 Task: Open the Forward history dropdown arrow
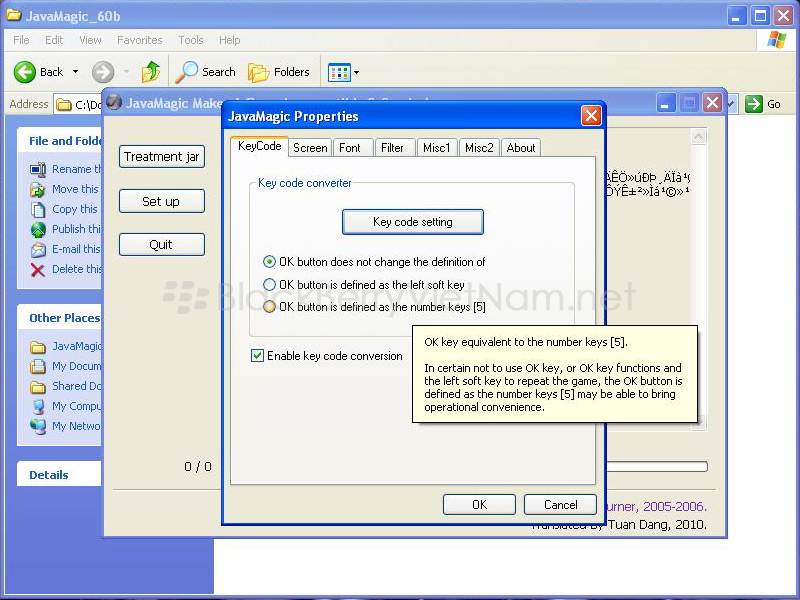coord(127,72)
